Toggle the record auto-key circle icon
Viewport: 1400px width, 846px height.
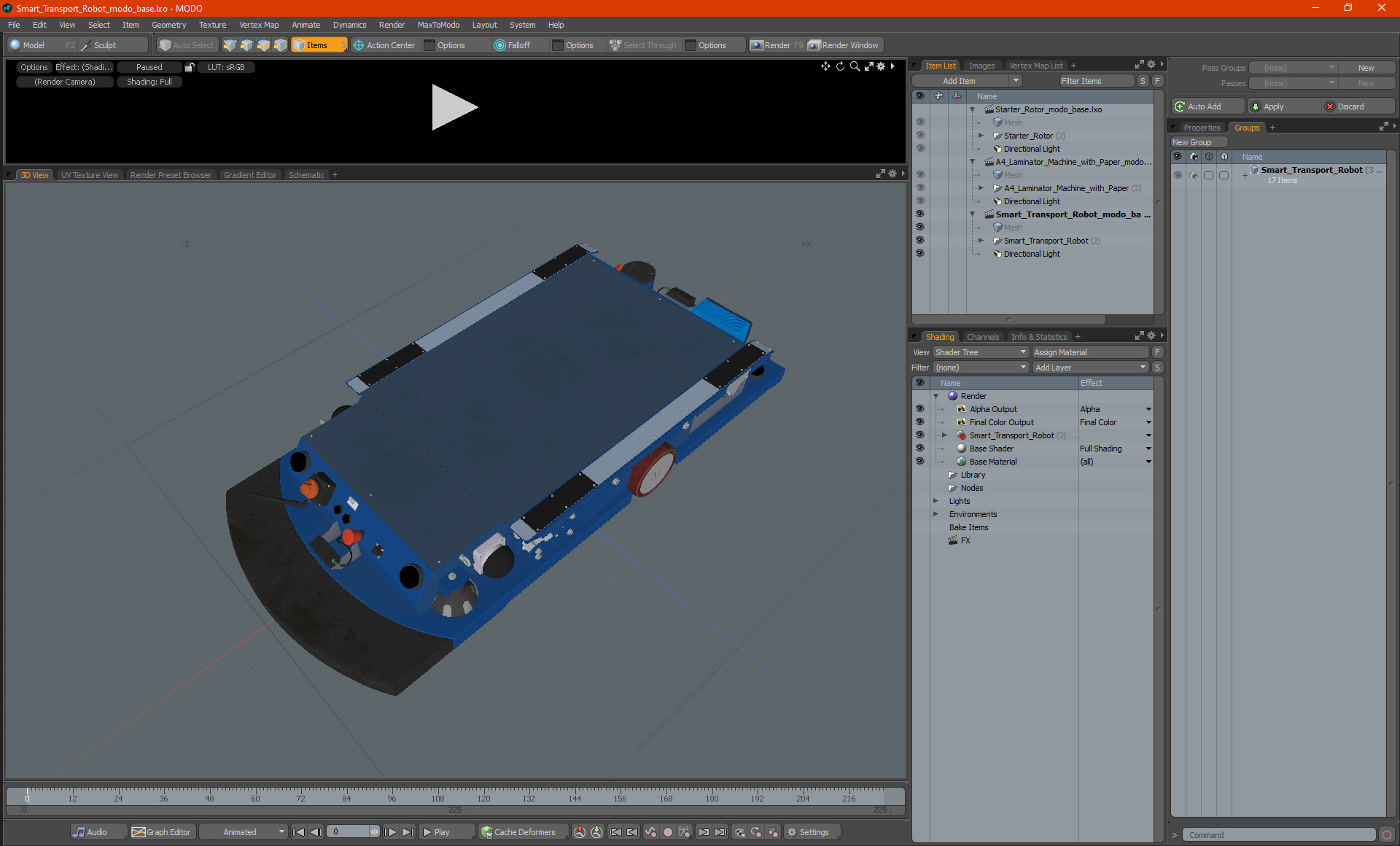(667, 832)
